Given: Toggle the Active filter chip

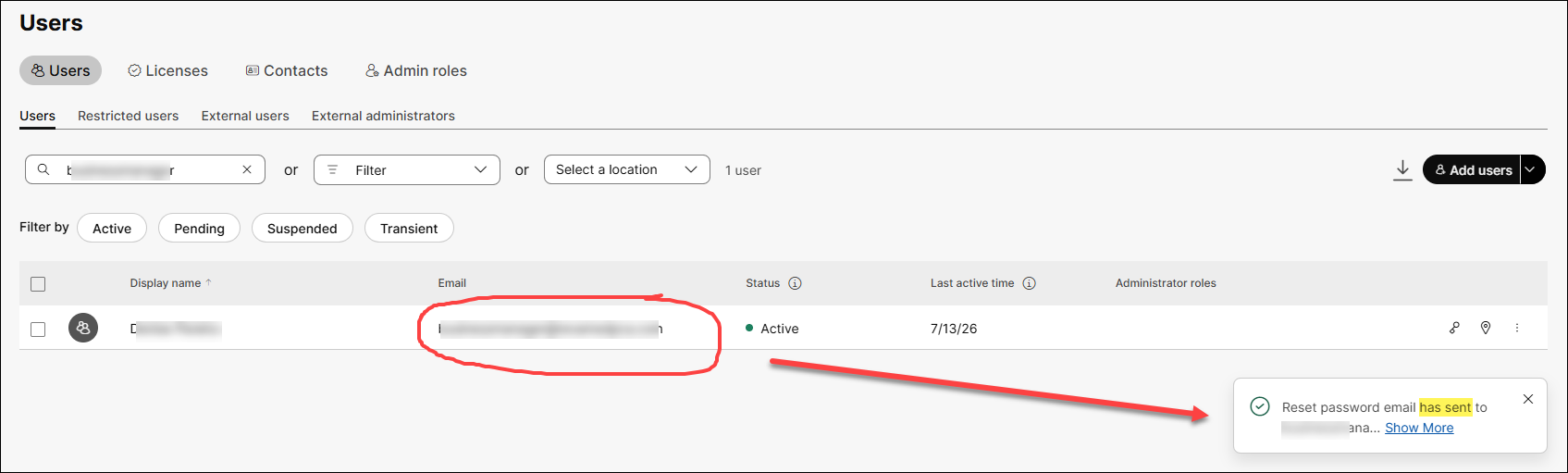Looking at the screenshot, I should pos(112,228).
